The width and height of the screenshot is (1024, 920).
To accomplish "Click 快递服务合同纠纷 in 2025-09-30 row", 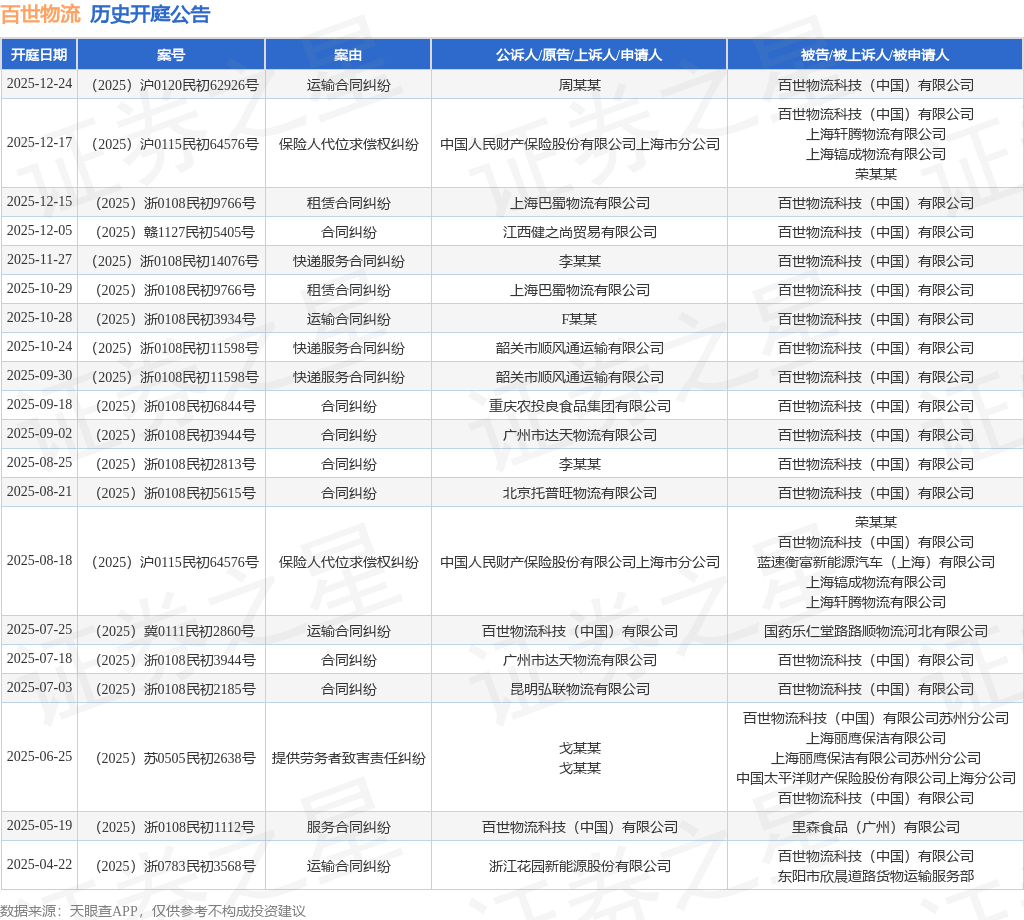I will (x=348, y=377).
